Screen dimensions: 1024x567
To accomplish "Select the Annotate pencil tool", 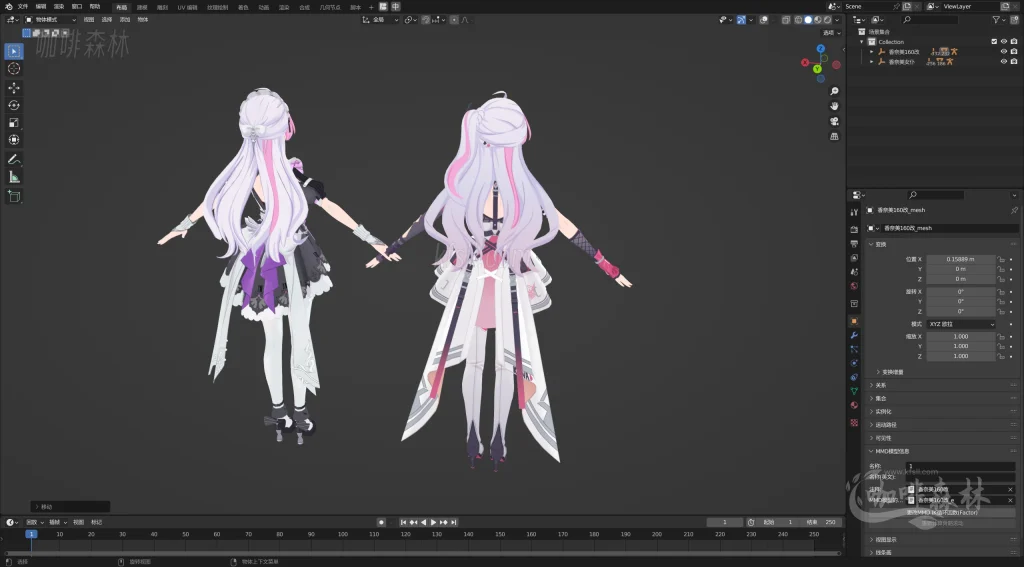I will point(14,159).
